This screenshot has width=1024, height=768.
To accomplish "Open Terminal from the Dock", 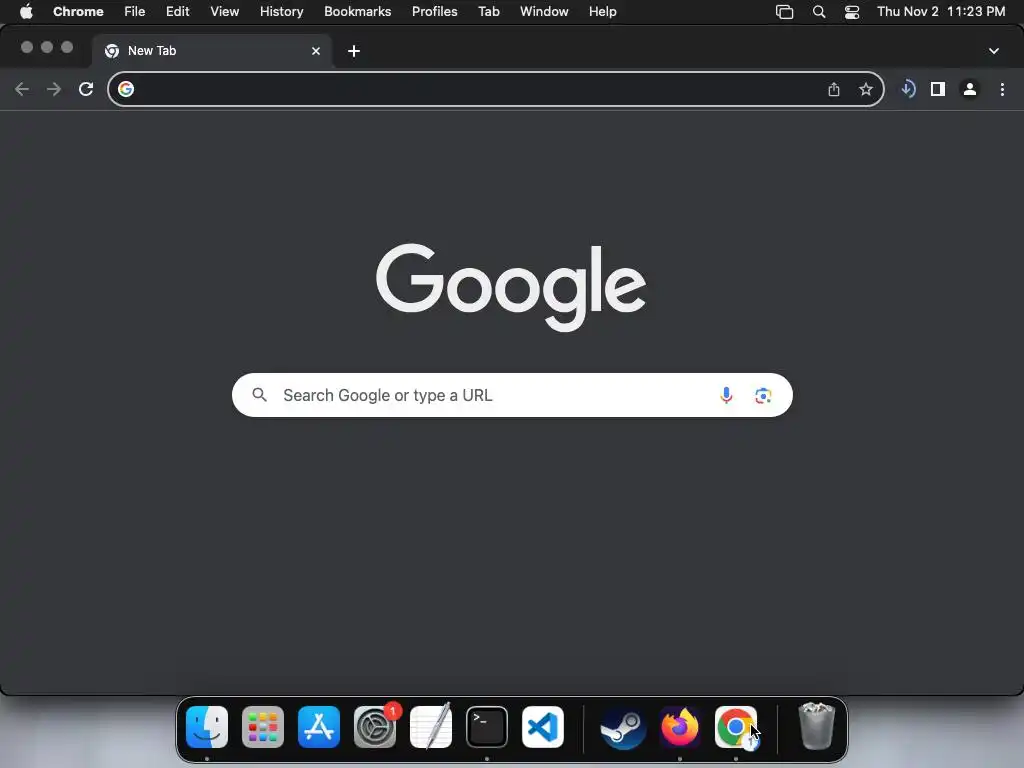I will click(x=487, y=727).
